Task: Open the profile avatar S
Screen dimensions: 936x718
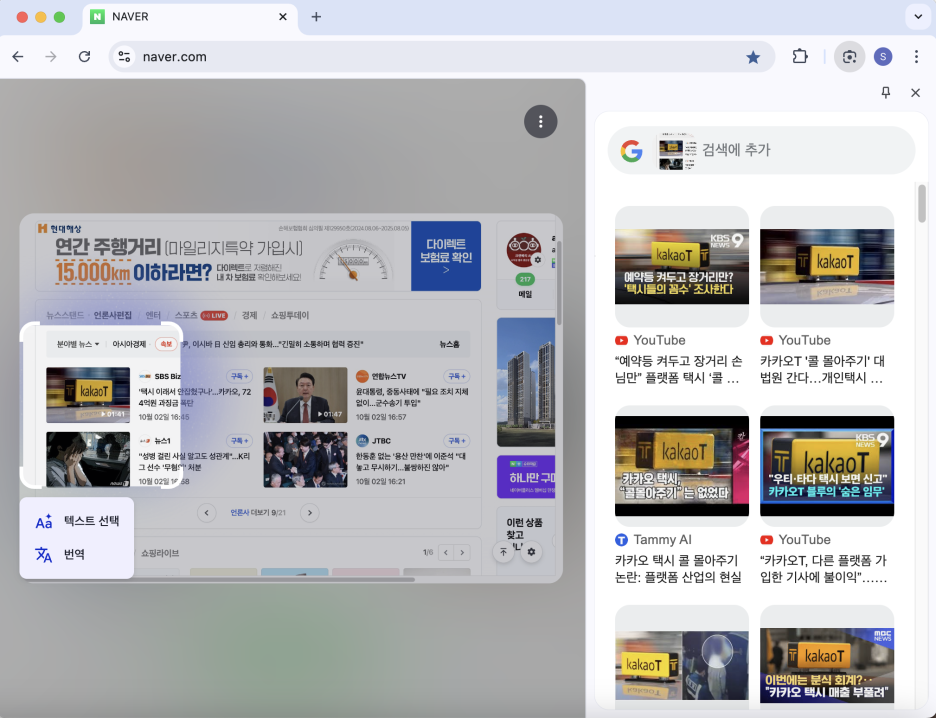Action: (x=883, y=57)
